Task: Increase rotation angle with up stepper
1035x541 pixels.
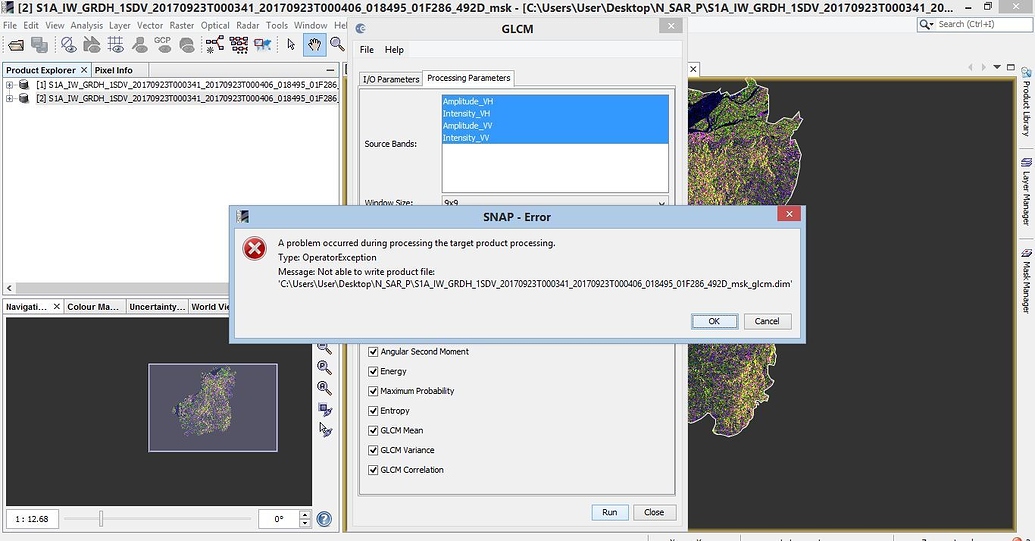Action: (304, 515)
